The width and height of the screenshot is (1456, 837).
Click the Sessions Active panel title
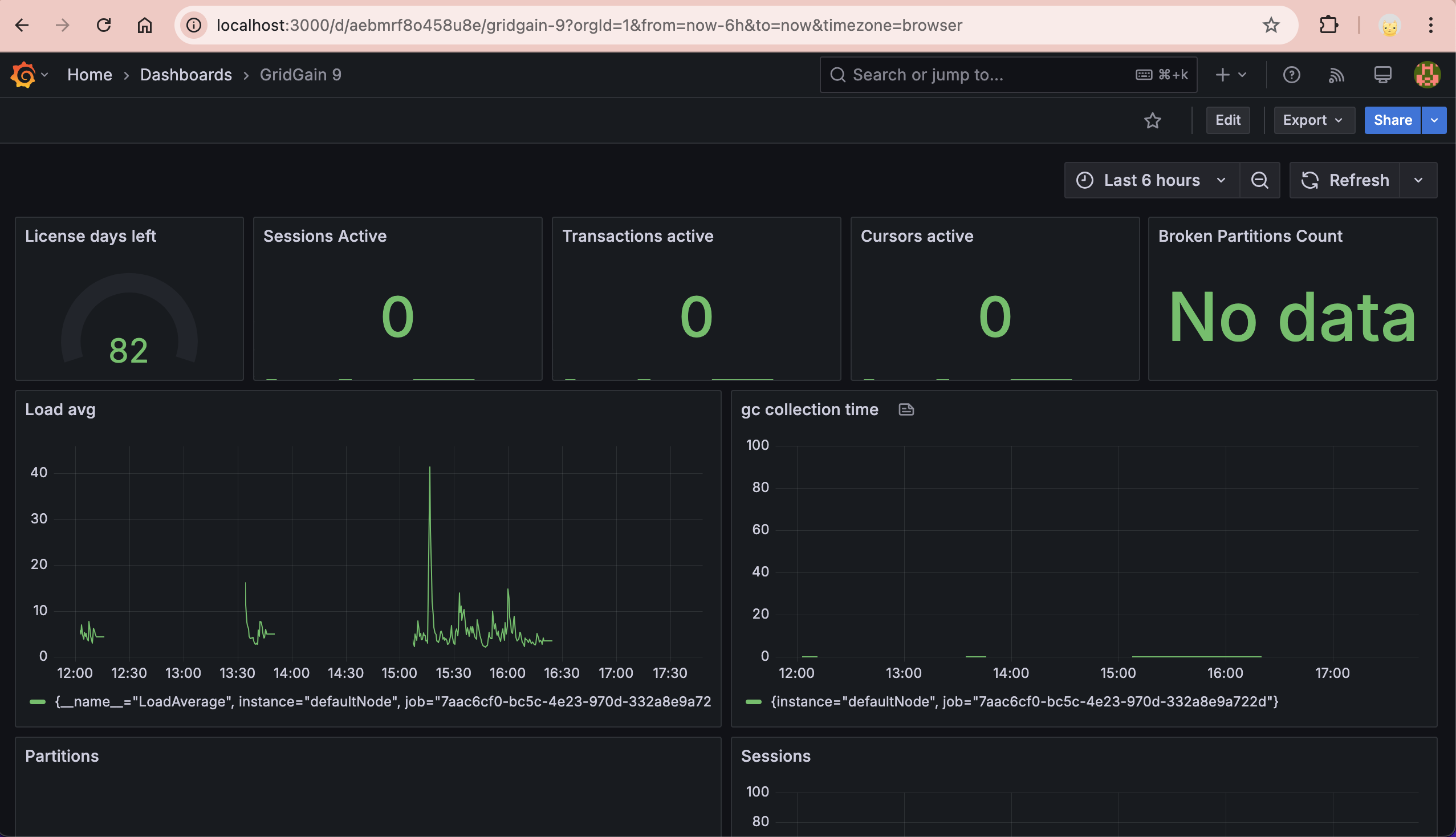[325, 236]
